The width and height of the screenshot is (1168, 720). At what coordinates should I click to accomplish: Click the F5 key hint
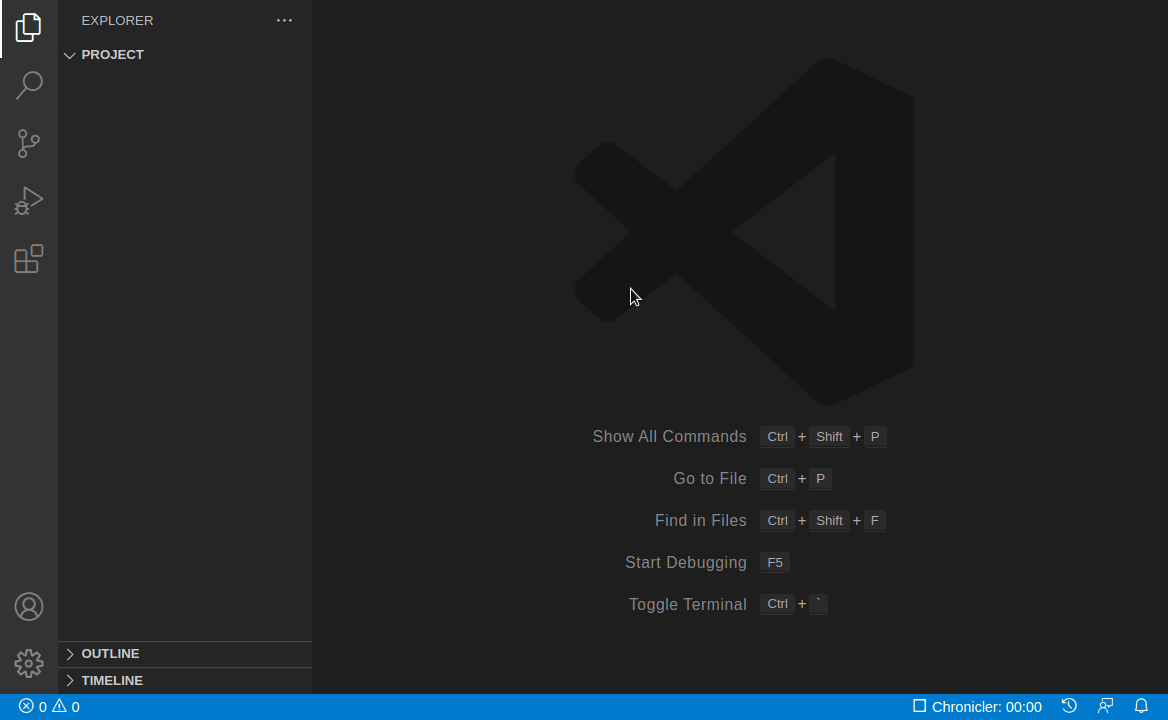pyautogui.click(x=775, y=563)
